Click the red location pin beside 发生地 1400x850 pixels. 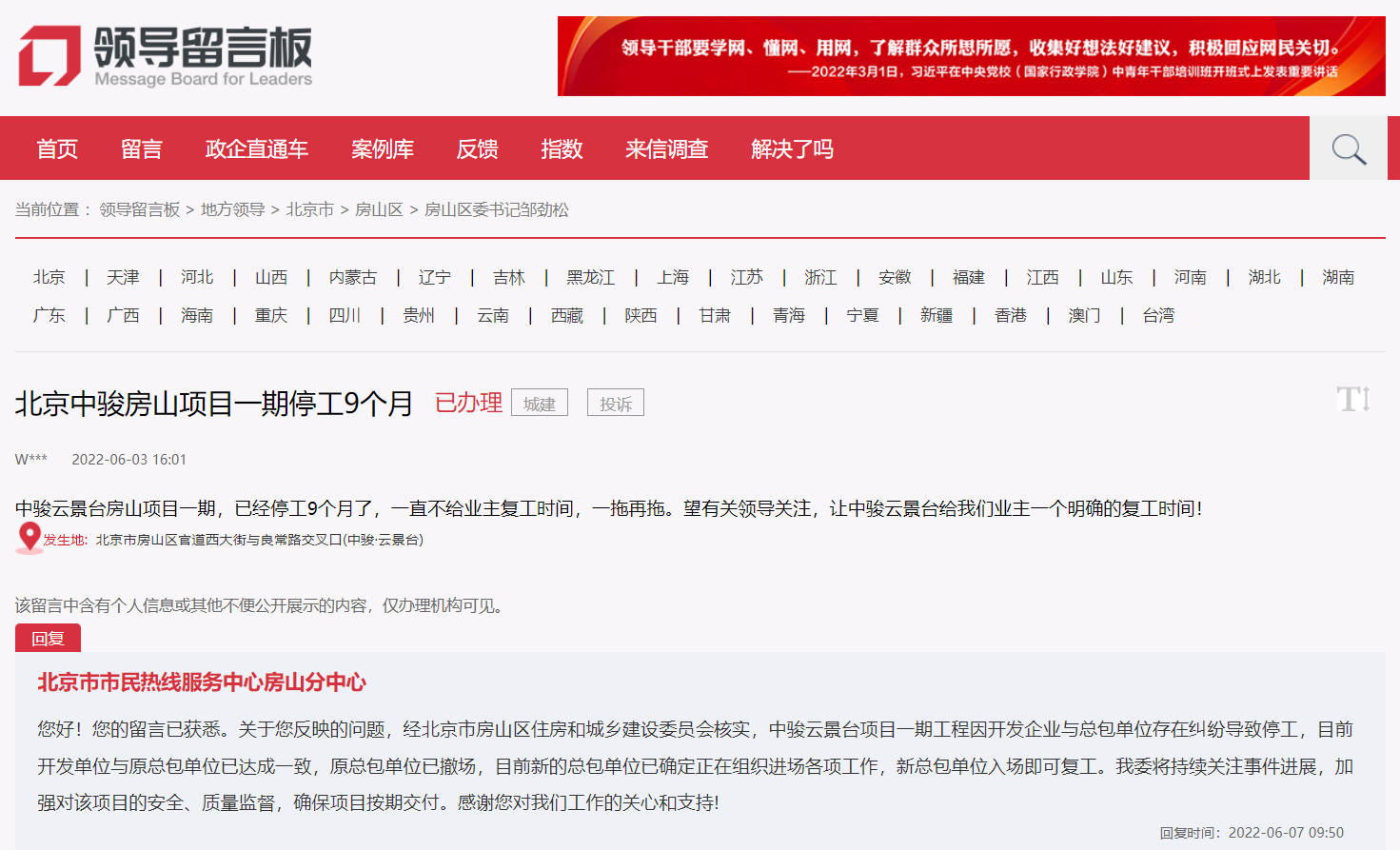point(28,538)
